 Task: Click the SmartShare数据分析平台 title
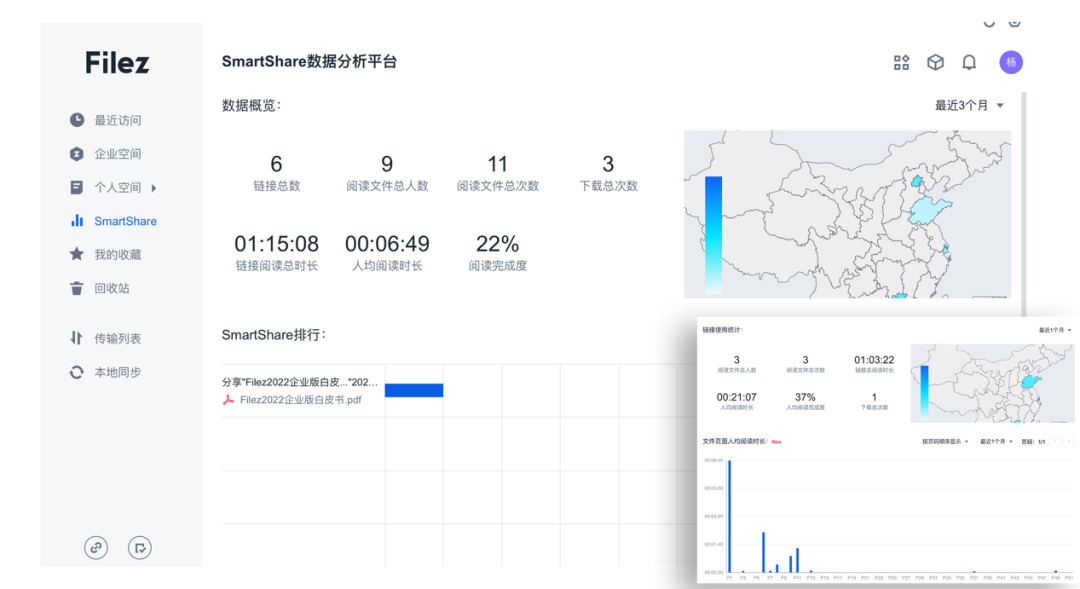tap(309, 62)
